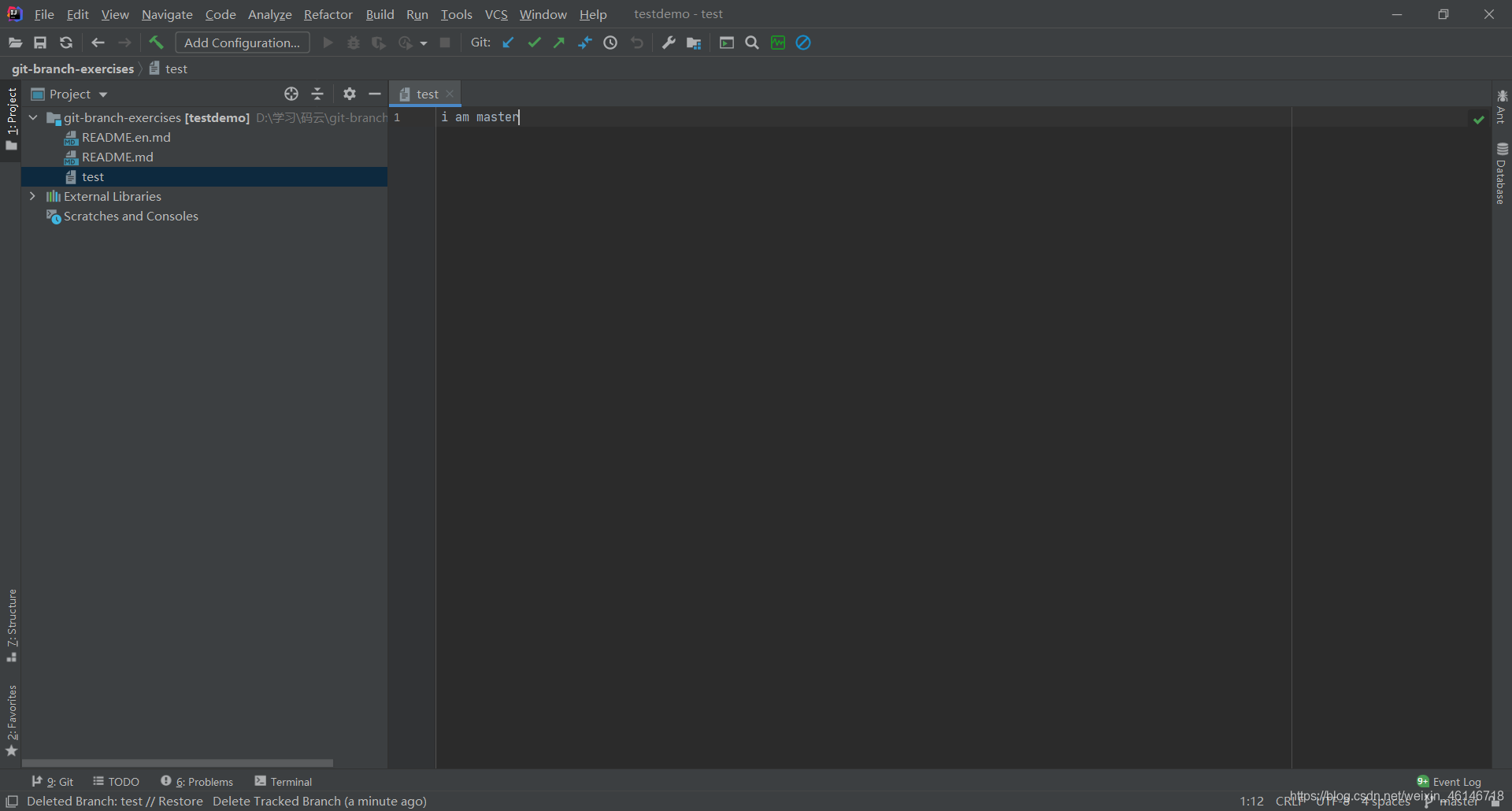Click line 1 text 'i am master' in editor
Viewport: 1512px width, 811px height.
(480, 117)
